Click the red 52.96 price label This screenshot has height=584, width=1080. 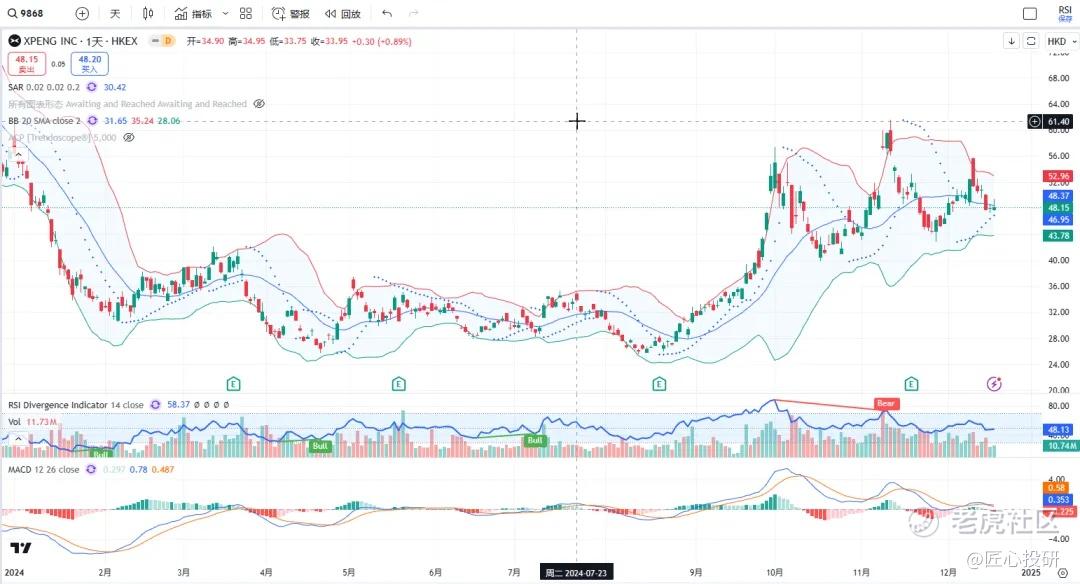point(1058,176)
